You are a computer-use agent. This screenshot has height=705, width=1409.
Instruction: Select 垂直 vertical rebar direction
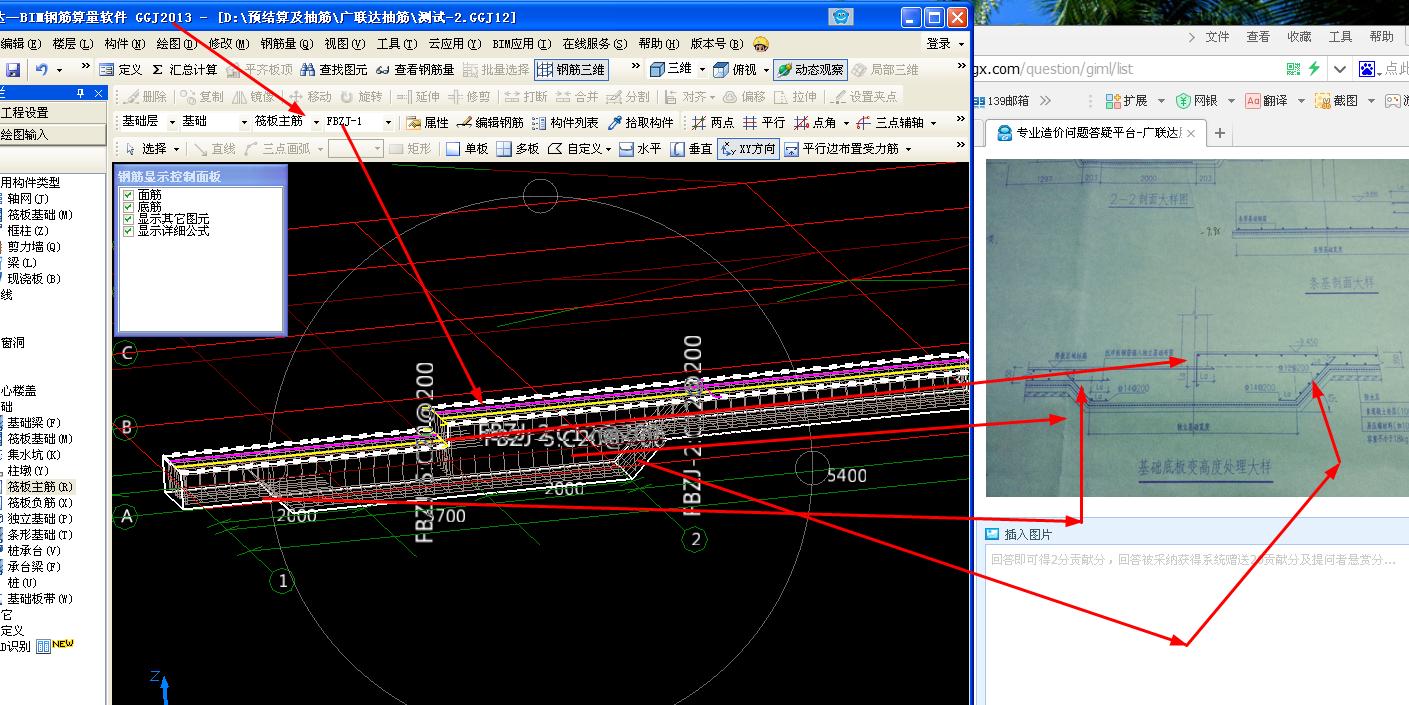691,149
